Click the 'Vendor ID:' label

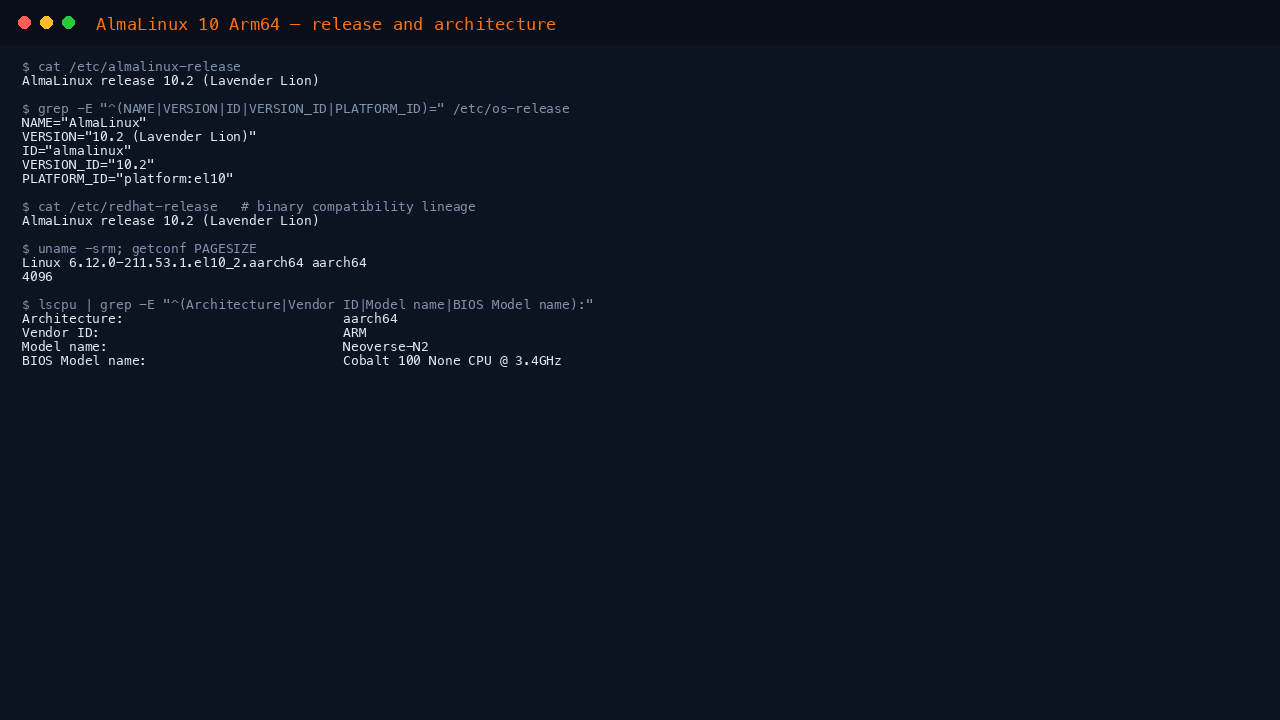61,333
